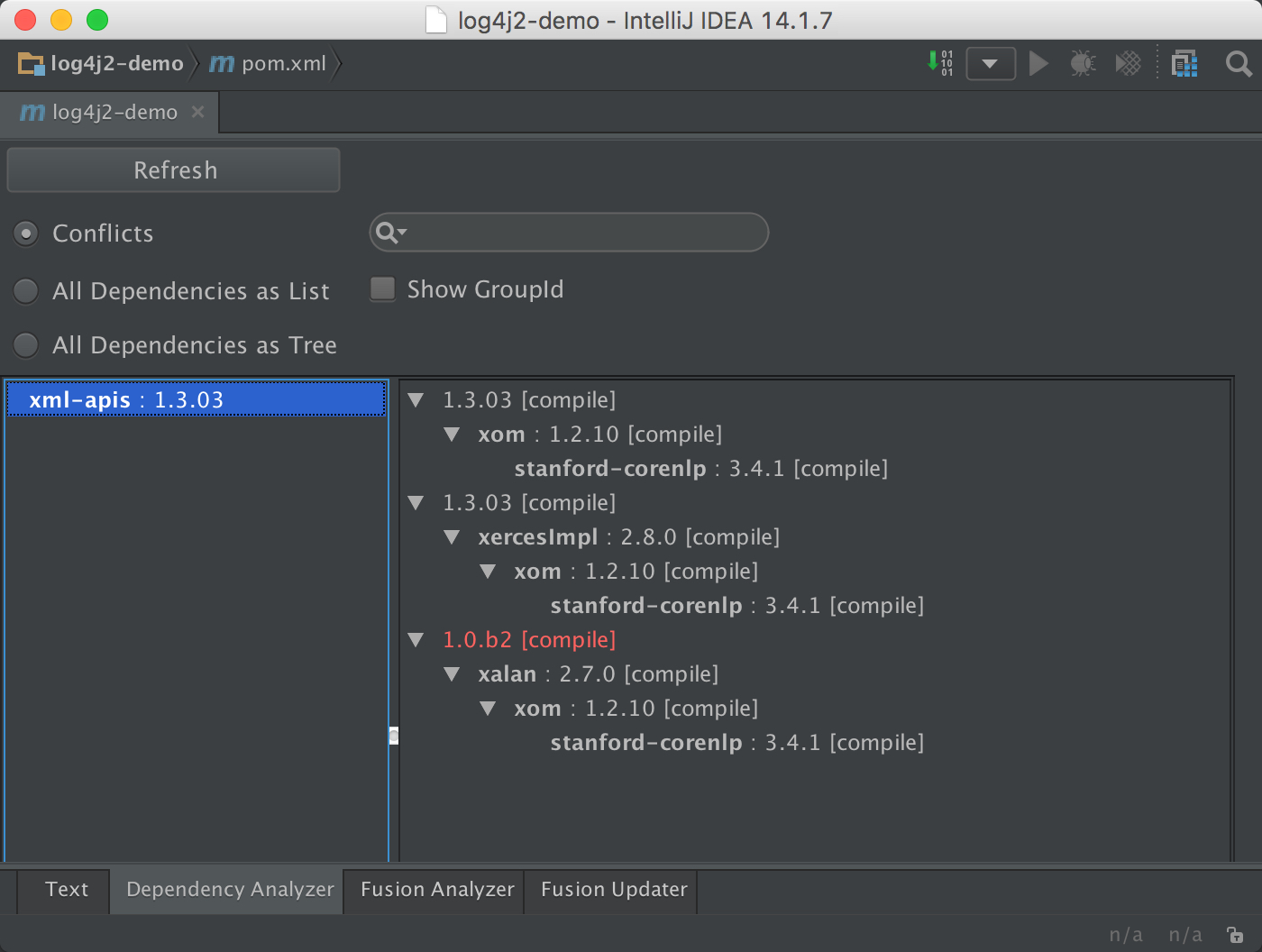Select stanford-corenlp row under xalan's xom

(x=736, y=743)
